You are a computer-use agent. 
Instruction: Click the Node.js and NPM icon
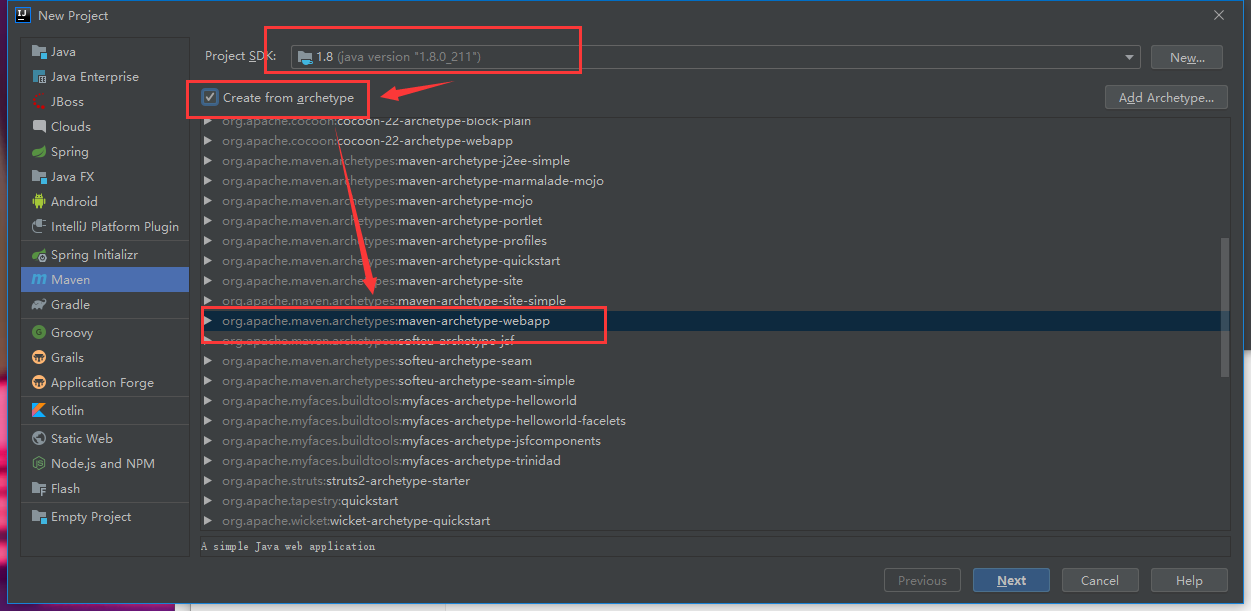pos(39,464)
